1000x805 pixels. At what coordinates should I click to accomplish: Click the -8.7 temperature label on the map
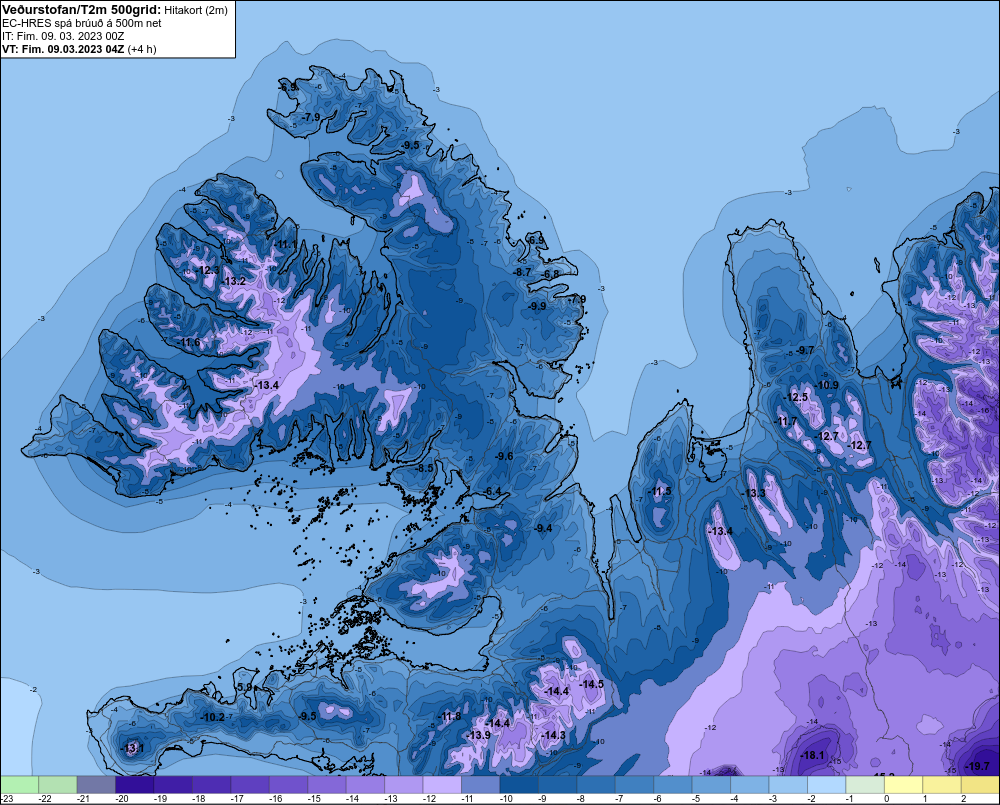522,272
